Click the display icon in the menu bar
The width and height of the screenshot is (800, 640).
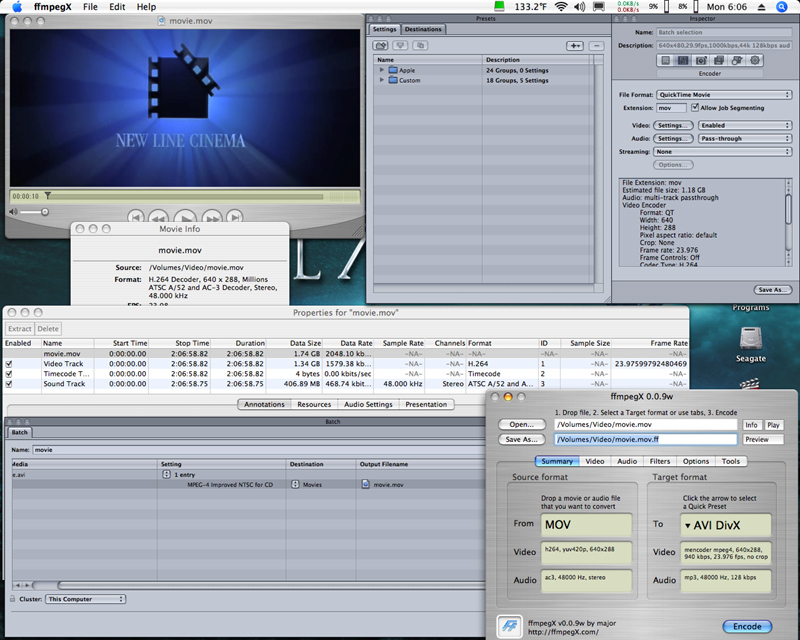coord(599,7)
